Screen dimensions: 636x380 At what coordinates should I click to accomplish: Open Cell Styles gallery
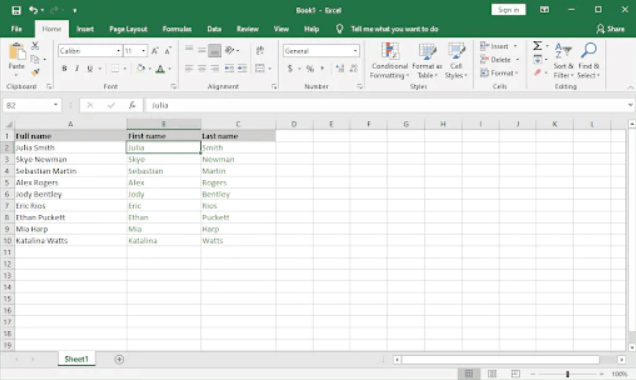pos(456,60)
